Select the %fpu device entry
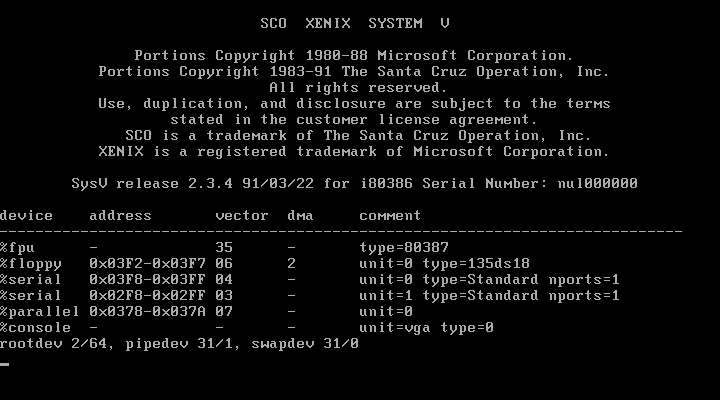The width and height of the screenshot is (720, 400). point(17,248)
